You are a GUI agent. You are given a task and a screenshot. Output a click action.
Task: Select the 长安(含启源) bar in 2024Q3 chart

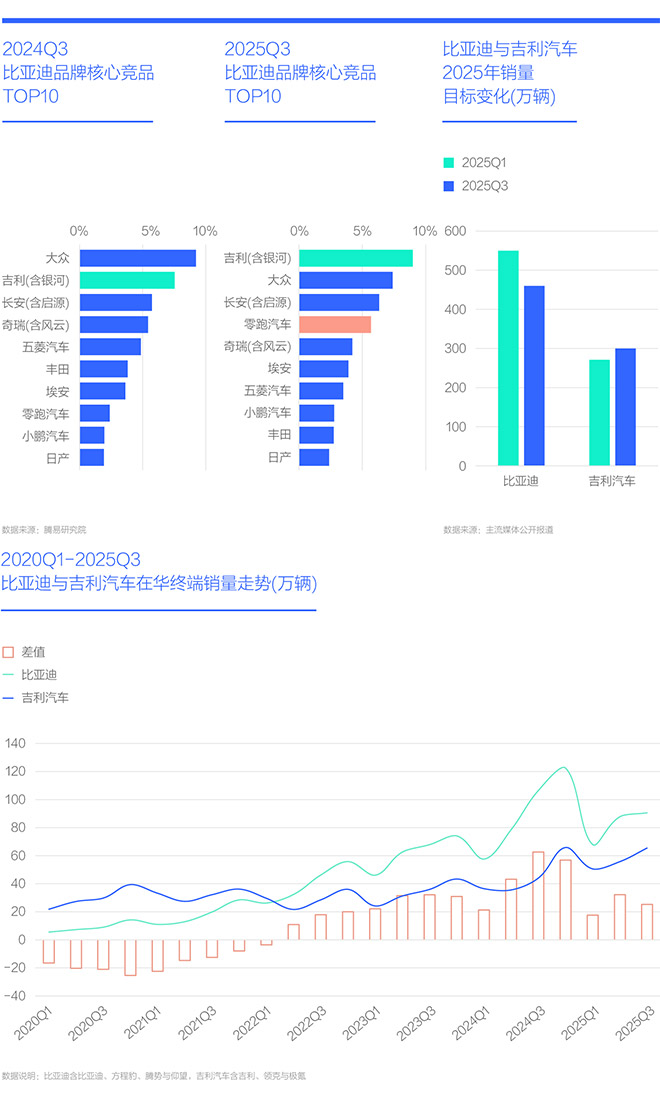116,303
